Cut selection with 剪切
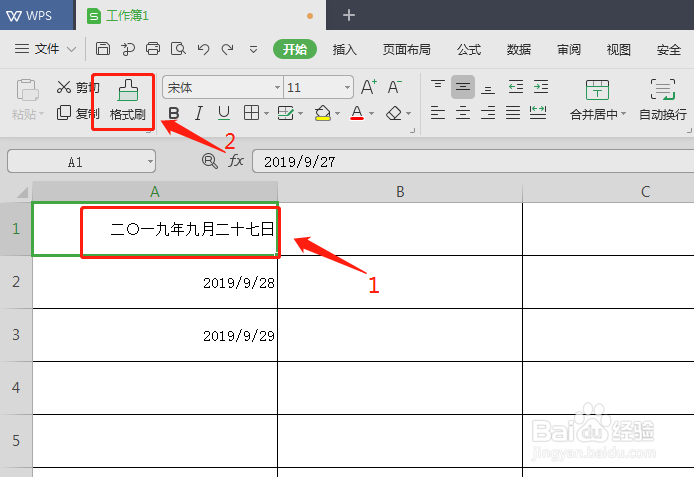The image size is (694, 477). point(78,87)
